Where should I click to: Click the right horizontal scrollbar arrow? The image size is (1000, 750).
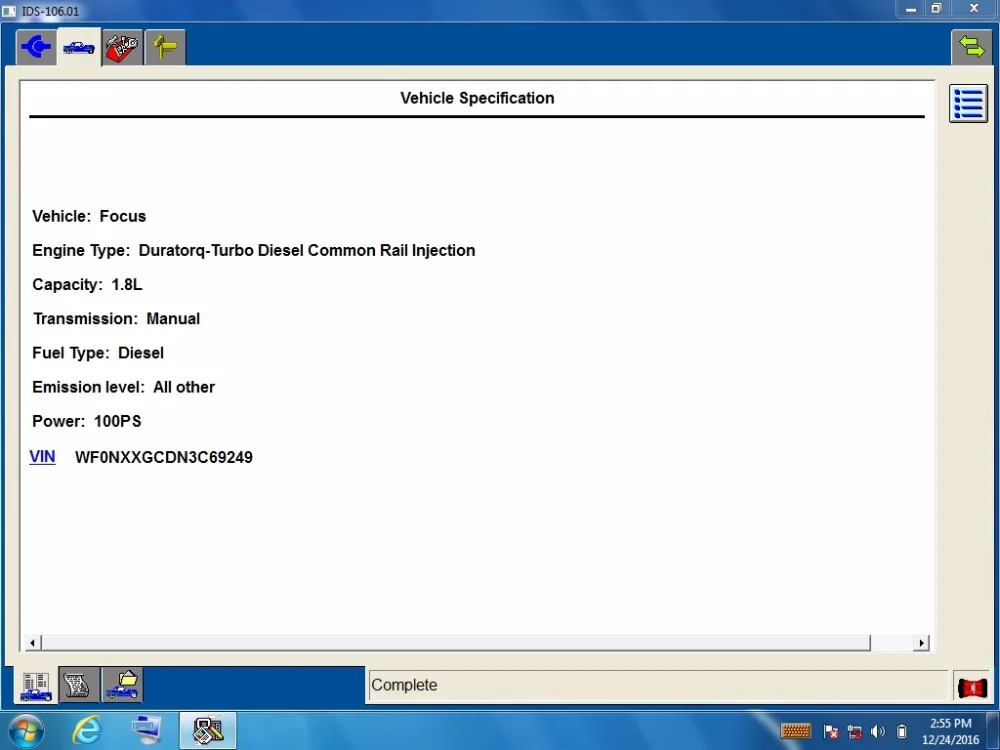coord(919,642)
